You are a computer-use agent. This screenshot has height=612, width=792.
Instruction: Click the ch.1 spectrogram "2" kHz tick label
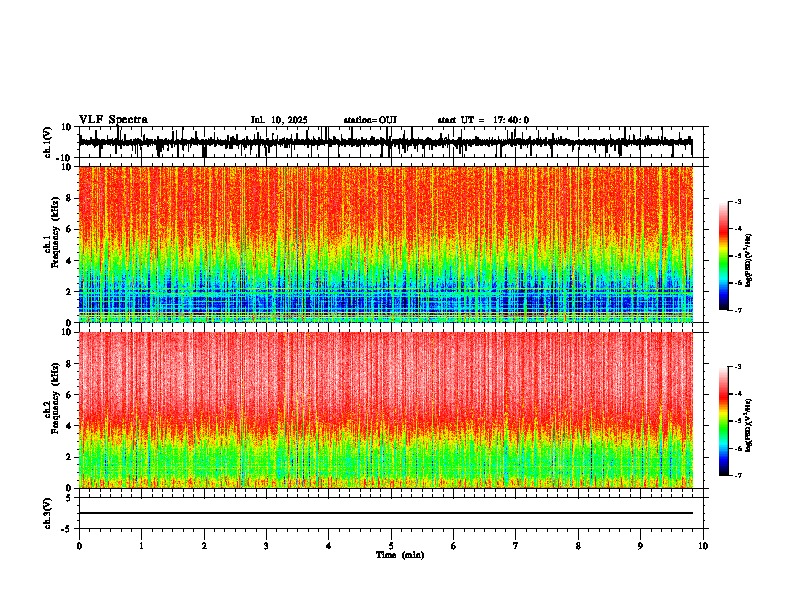coord(69,291)
